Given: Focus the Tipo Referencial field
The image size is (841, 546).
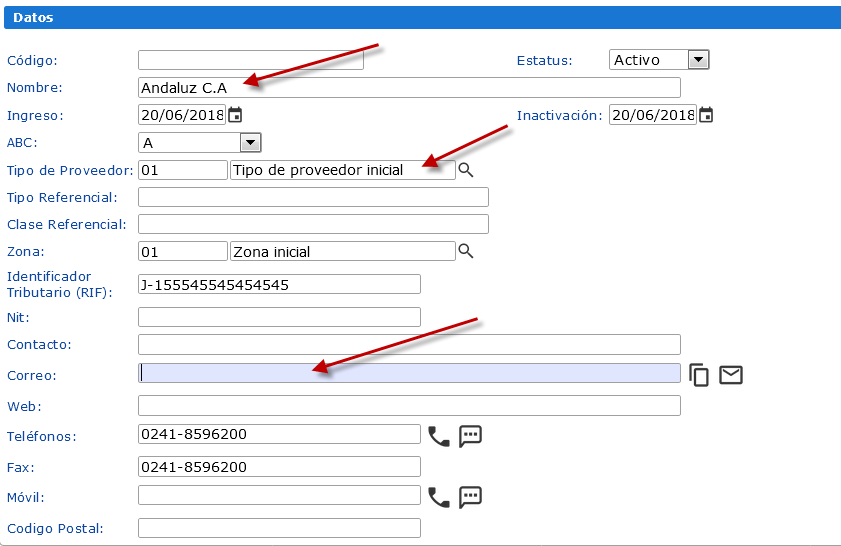Looking at the screenshot, I should [313, 197].
